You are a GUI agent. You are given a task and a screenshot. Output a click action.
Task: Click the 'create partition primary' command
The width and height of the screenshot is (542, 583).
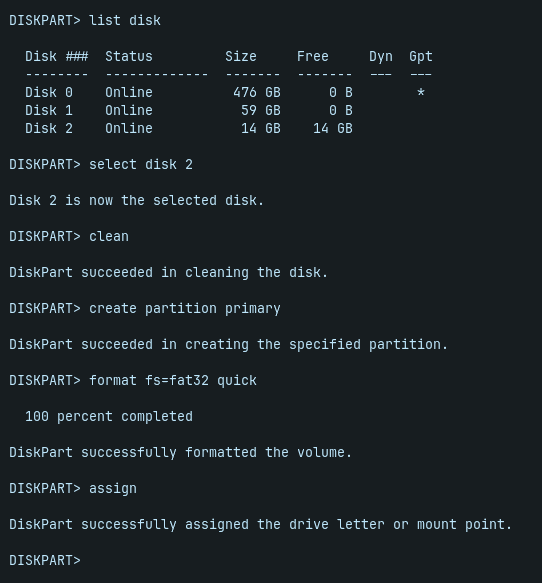[x=185, y=309]
